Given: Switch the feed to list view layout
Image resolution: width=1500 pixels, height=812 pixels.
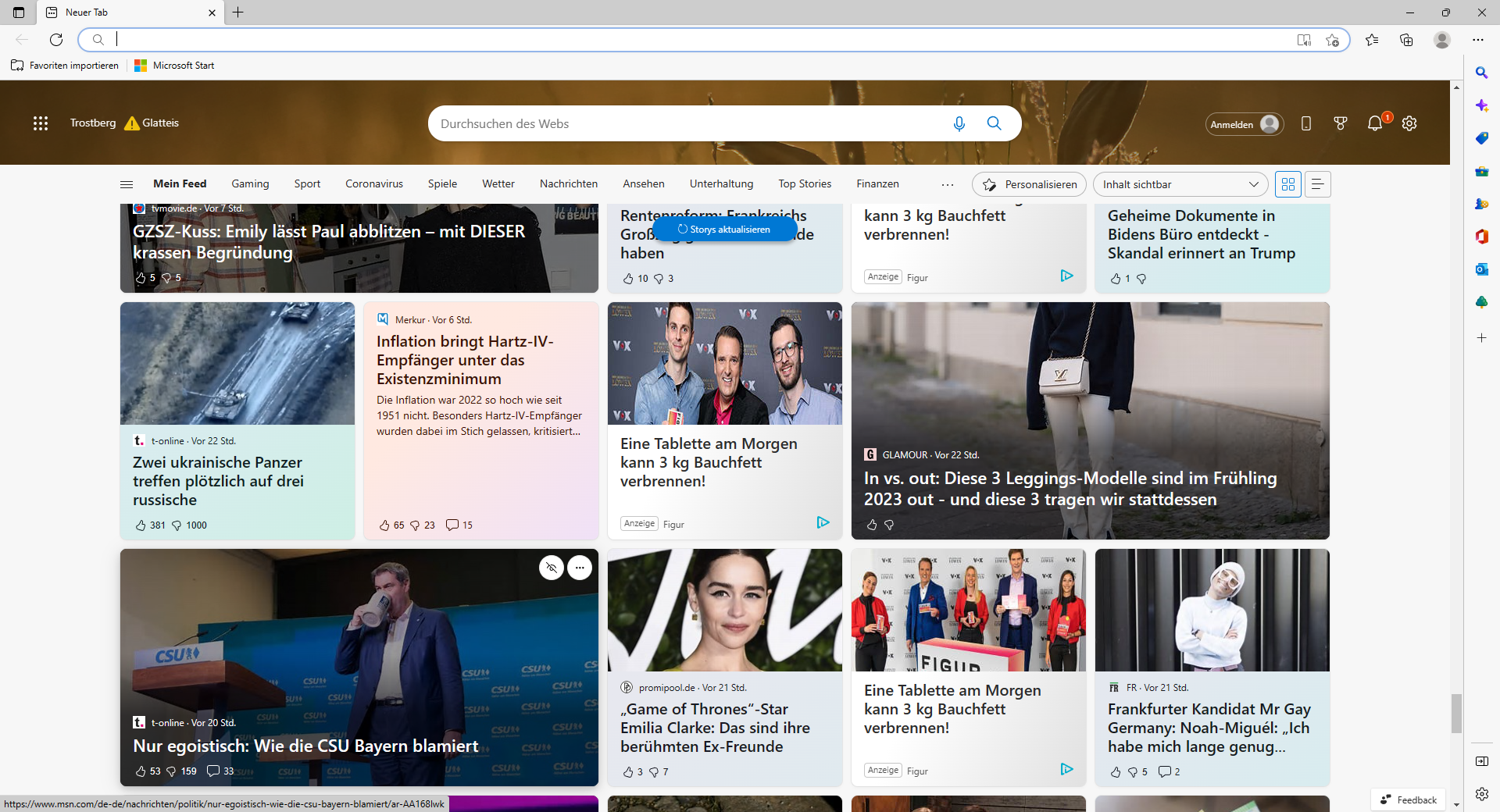Looking at the screenshot, I should pos(1318,184).
